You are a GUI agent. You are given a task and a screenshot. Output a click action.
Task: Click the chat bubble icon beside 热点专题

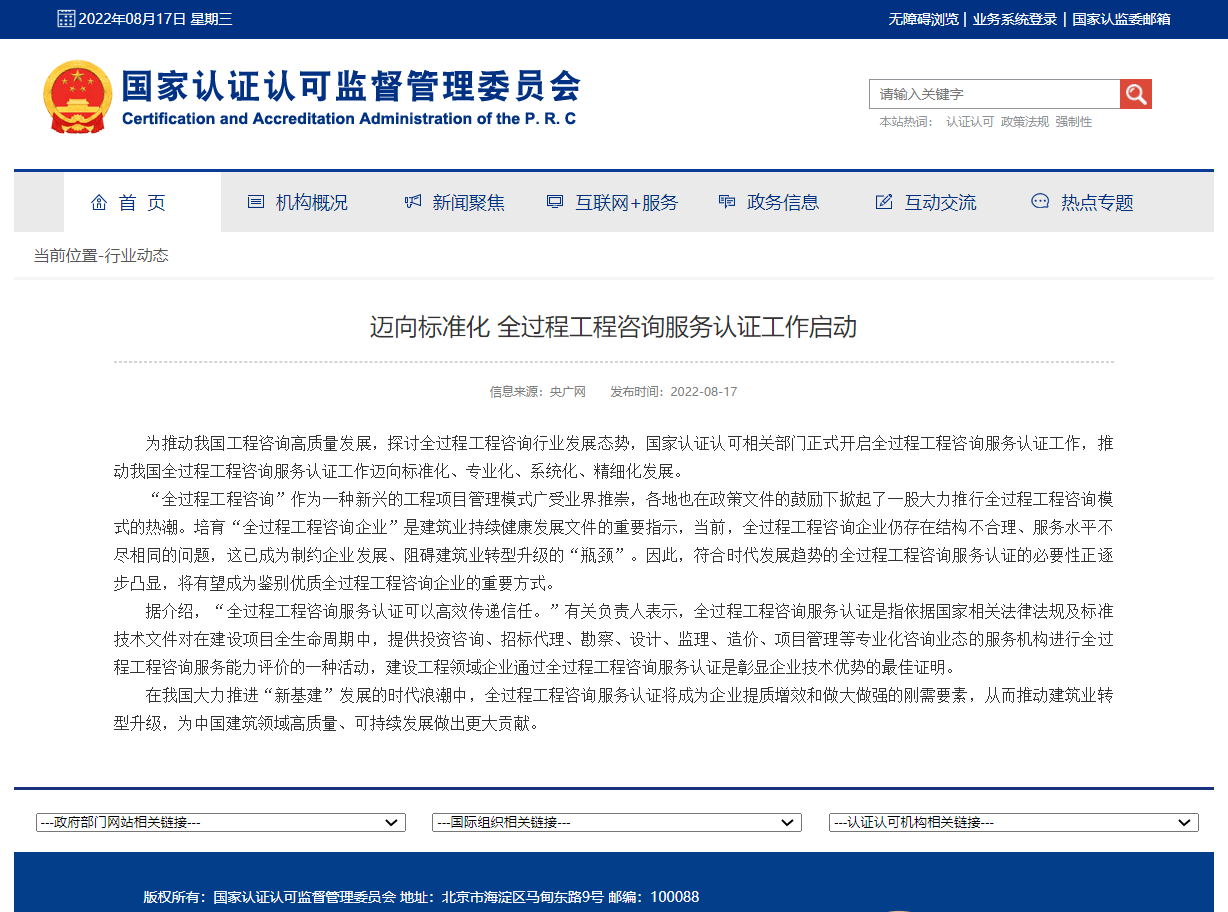[x=1040, y=202]
